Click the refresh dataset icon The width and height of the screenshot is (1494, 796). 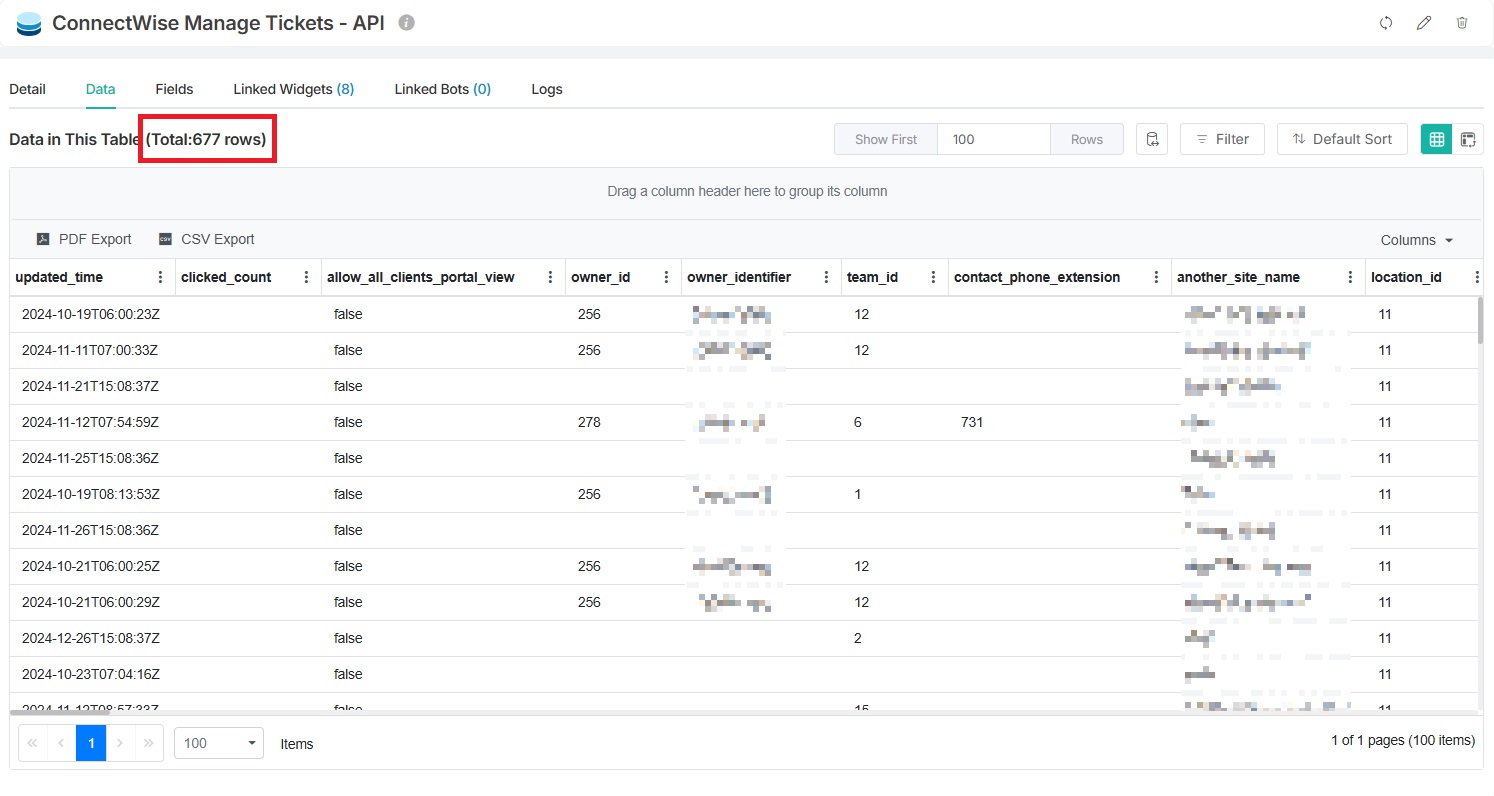coord(1386,23)
